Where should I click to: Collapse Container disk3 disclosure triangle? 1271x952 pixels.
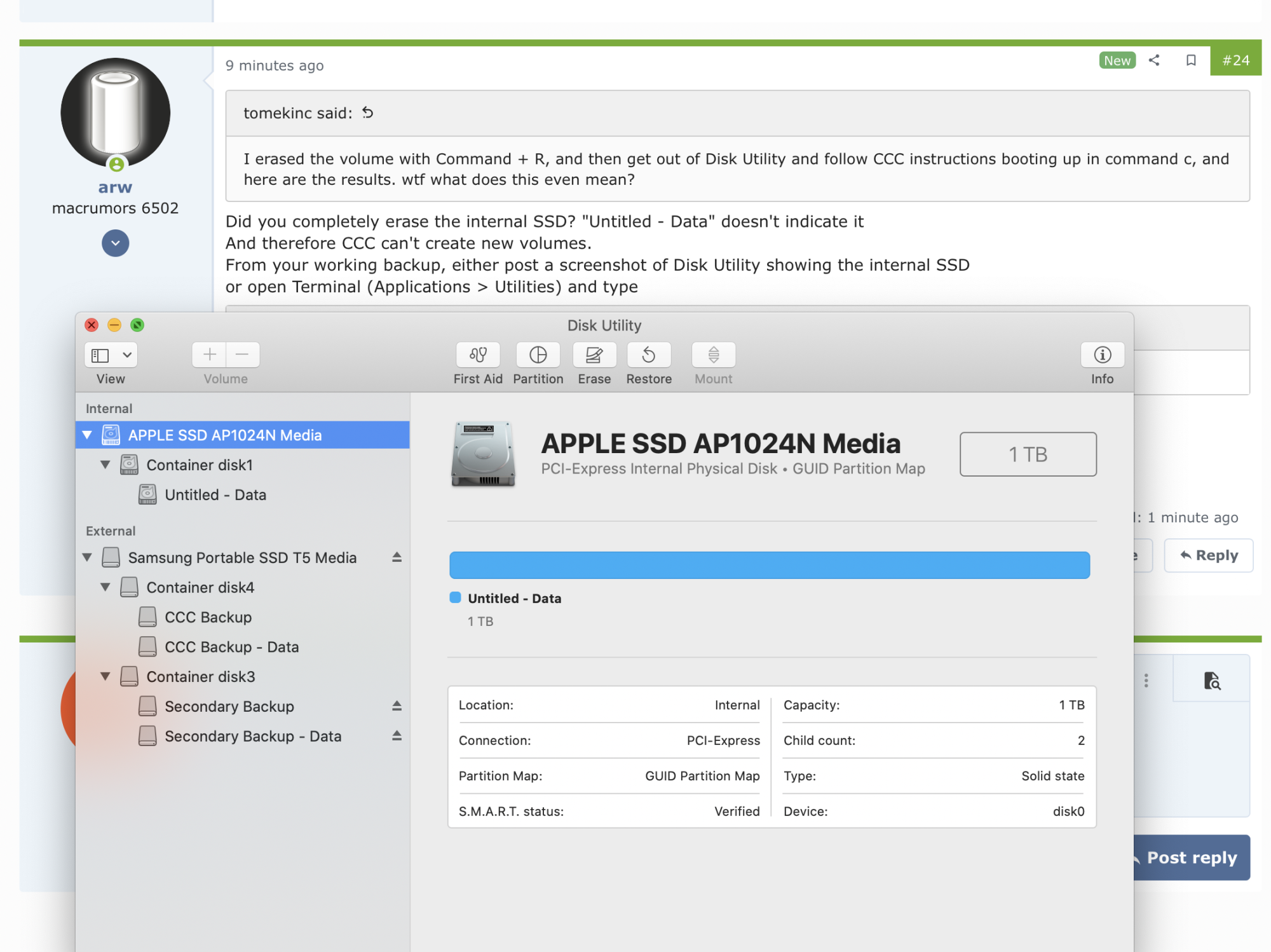105,676
